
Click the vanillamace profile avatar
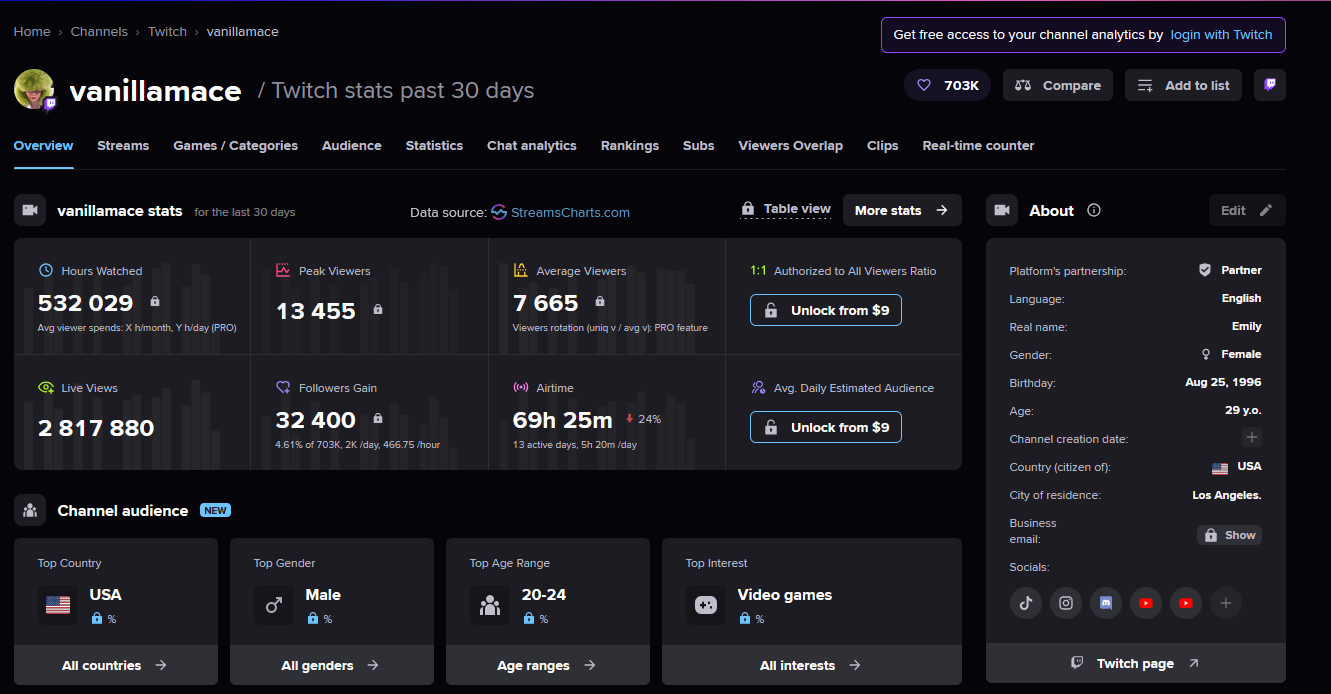click(34, 89)
